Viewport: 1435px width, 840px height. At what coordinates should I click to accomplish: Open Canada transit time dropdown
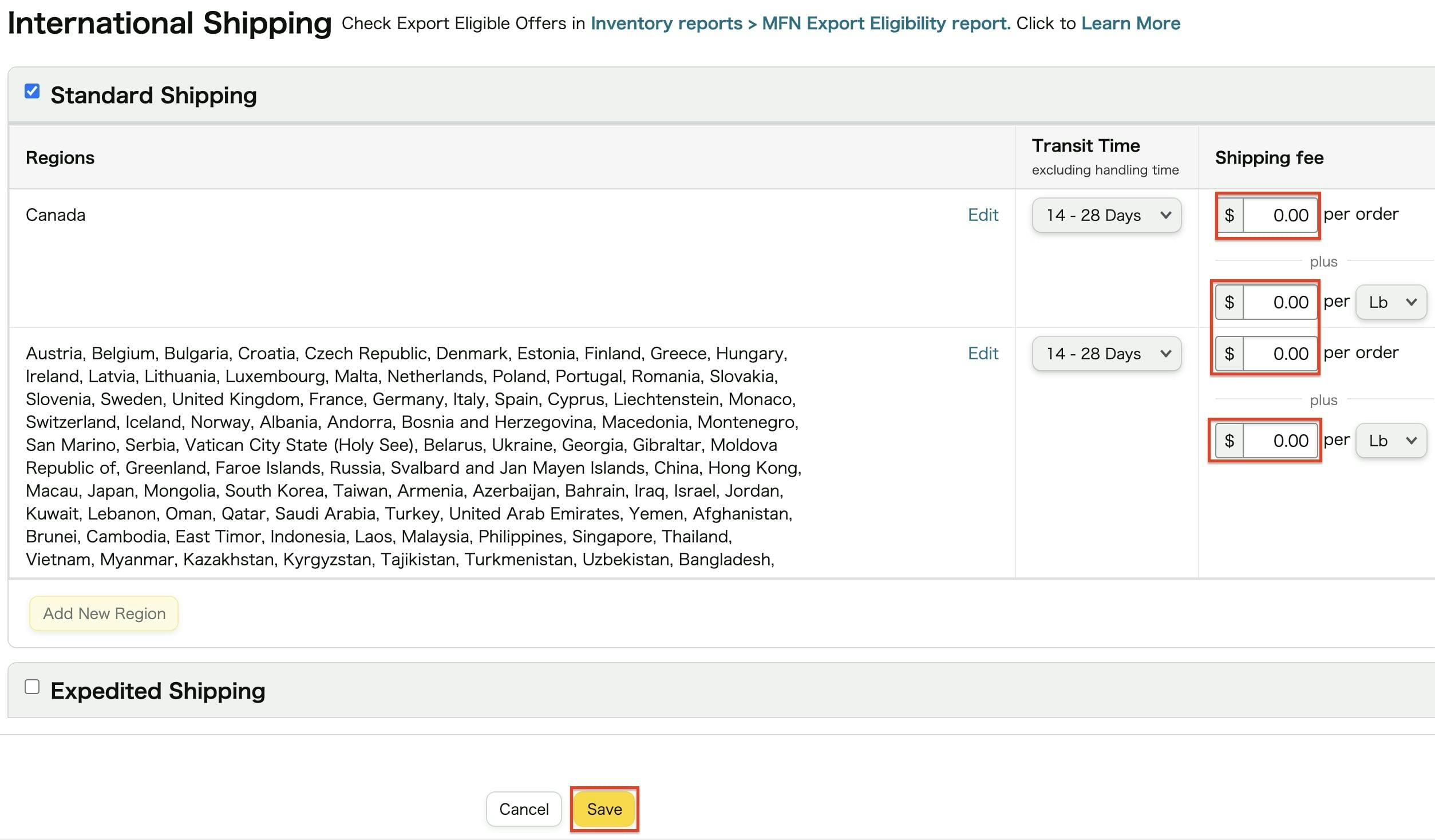[1106, 215]
